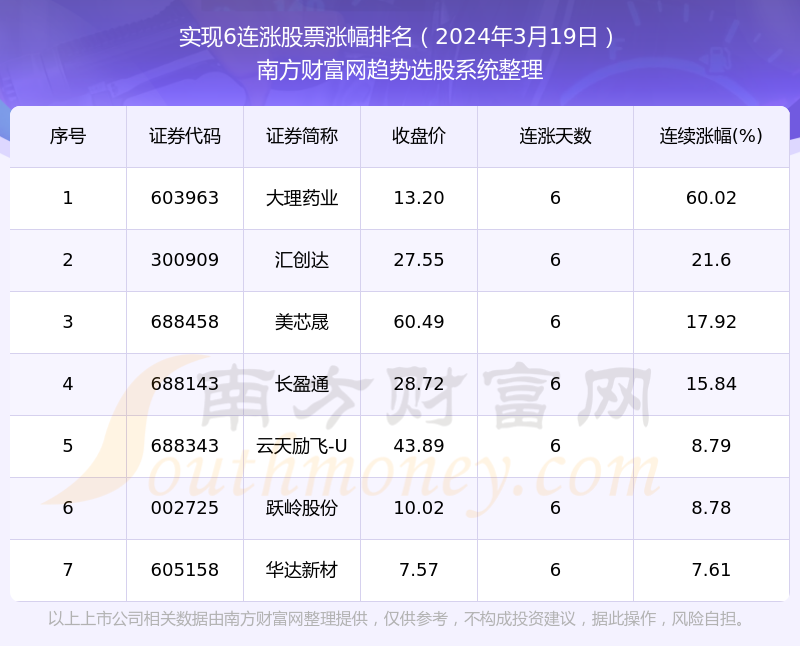The width and height of the screenshot is (800, 646).
Task: Click rank number 2 in 序号 column
Action: click(68, 260)
